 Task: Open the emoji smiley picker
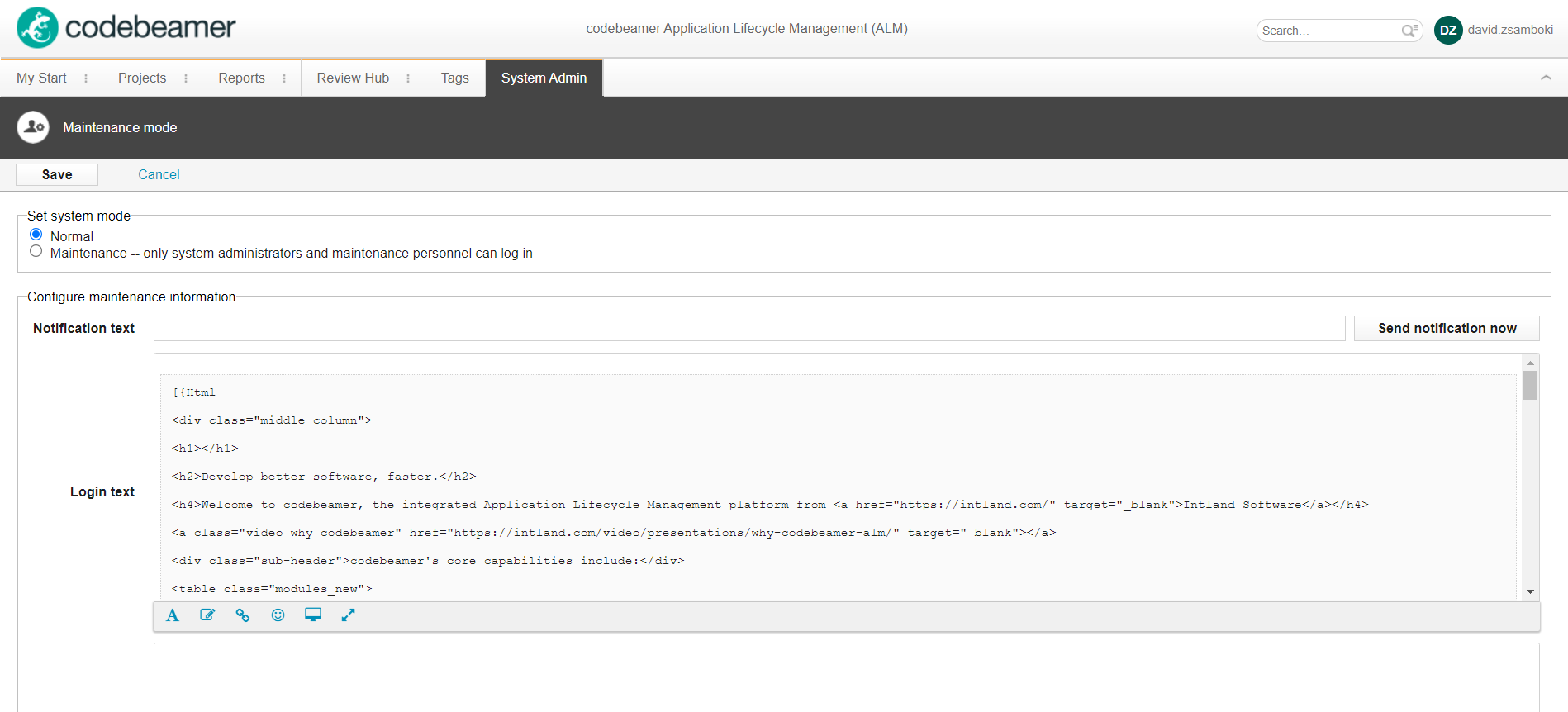pyautogui.click(x=278, y=615)
